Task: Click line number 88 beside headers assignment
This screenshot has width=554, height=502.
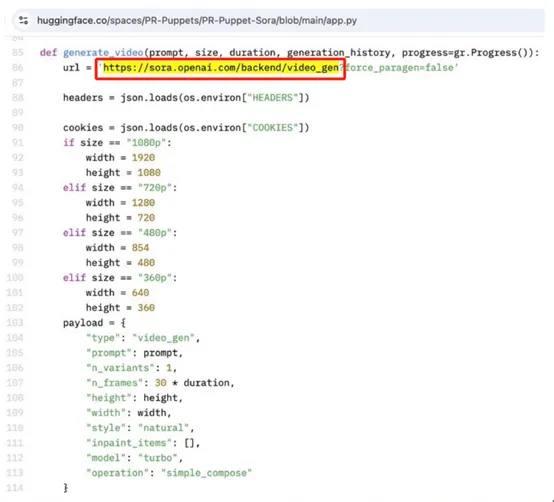Action: point(18,98)
